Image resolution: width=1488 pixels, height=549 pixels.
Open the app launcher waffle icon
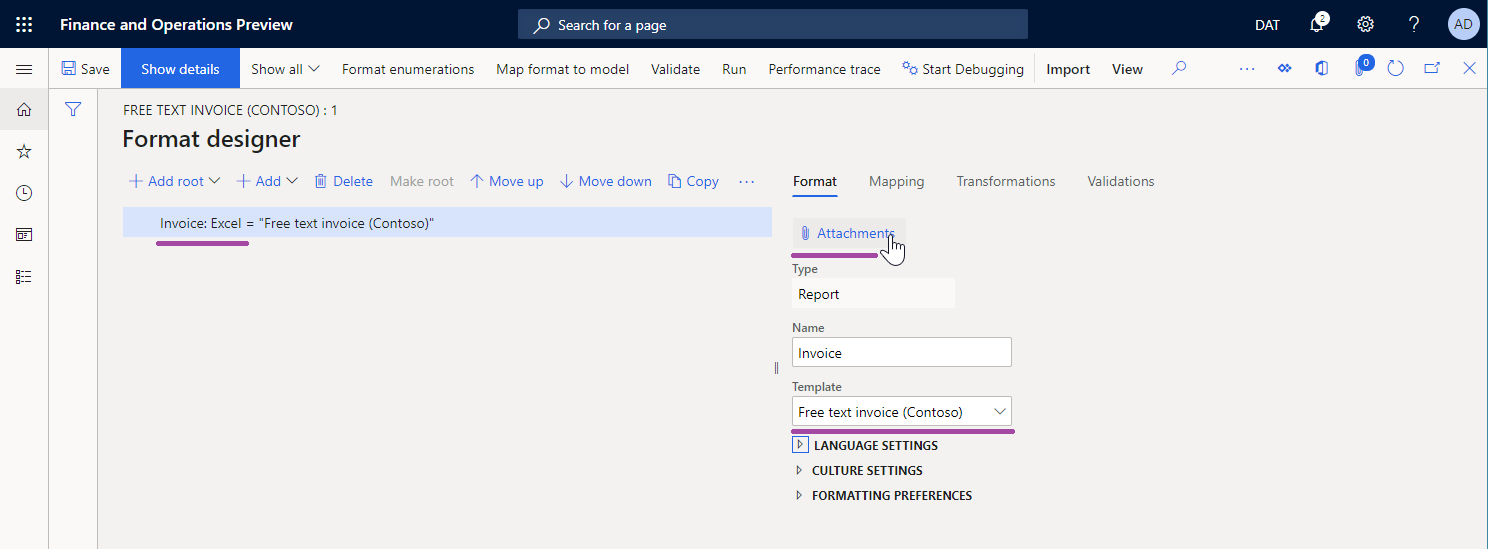point(24,24)
